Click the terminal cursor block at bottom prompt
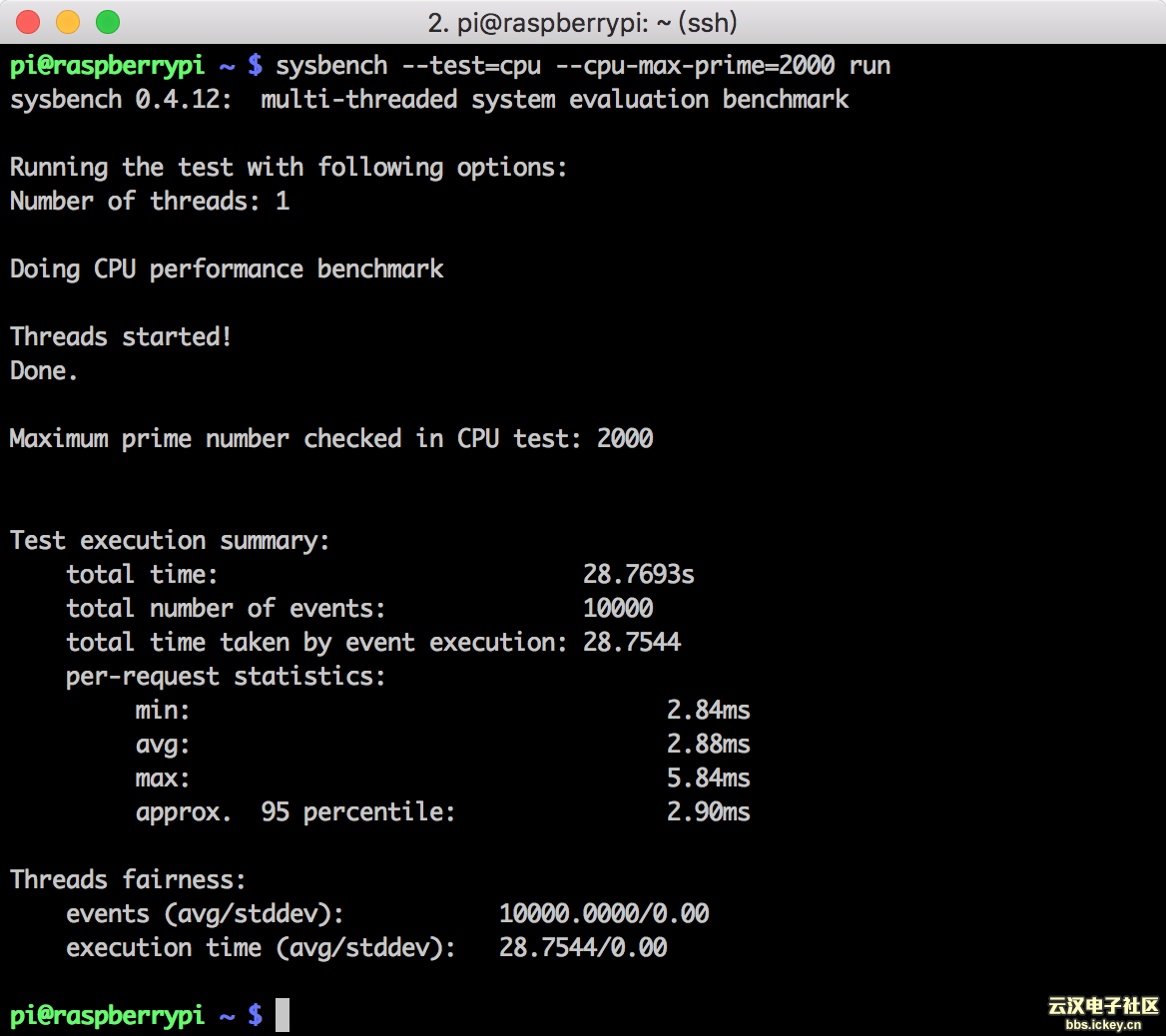 coord(283,1015)
